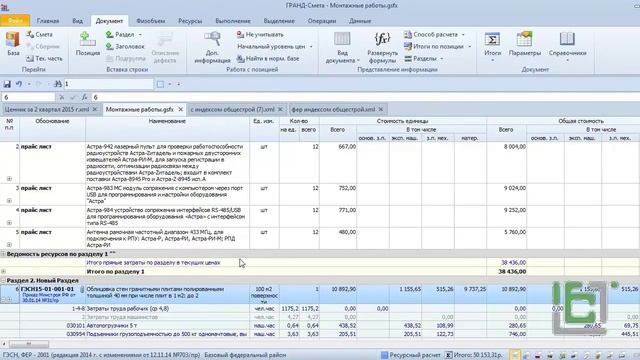The width and height of the screenshot is (640, 360).
Task: Expand position 4 Астра-984 row
Action: coord(9,223)
